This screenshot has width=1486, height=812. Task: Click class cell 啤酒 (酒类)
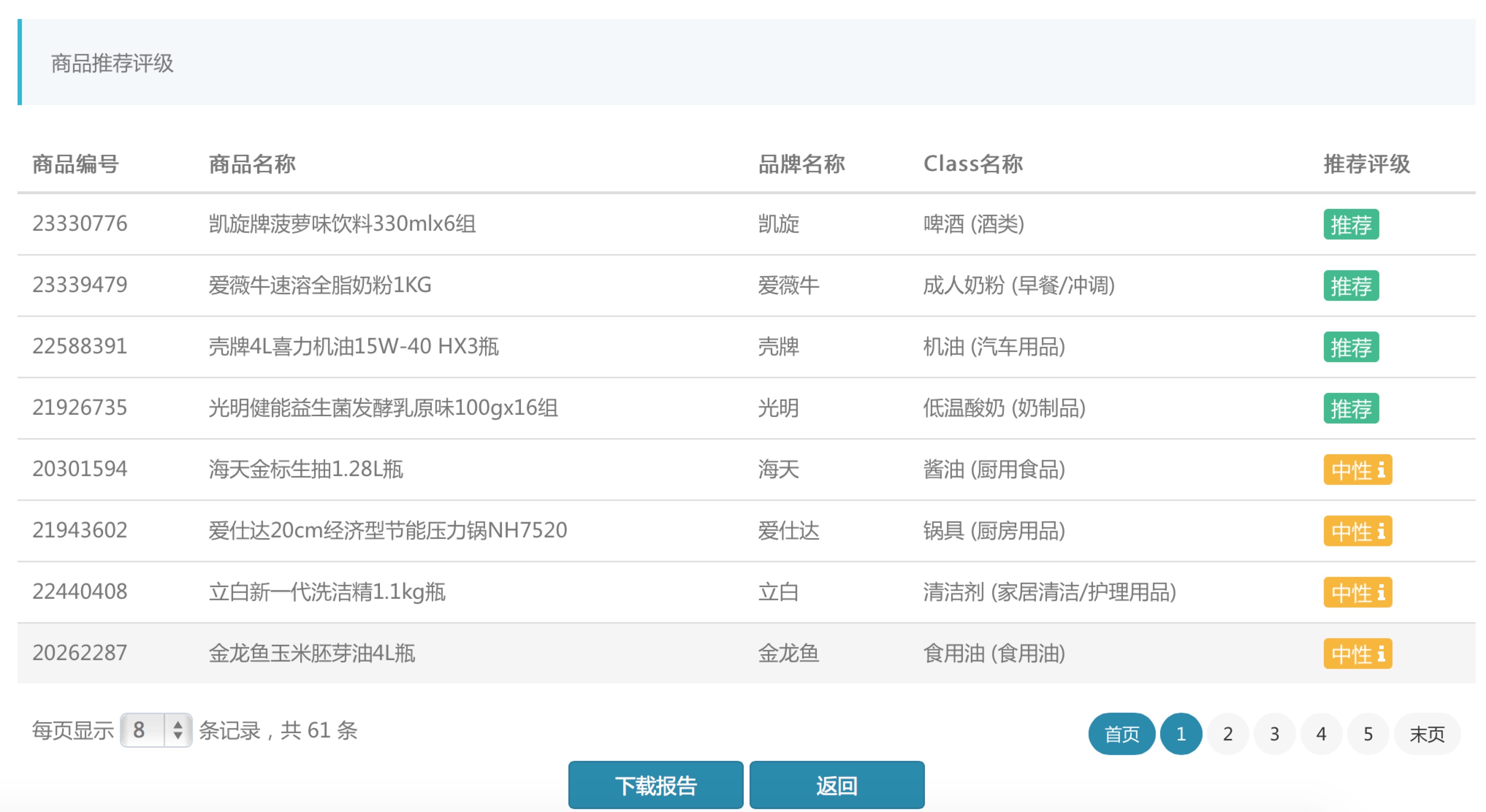coord(974,224)
